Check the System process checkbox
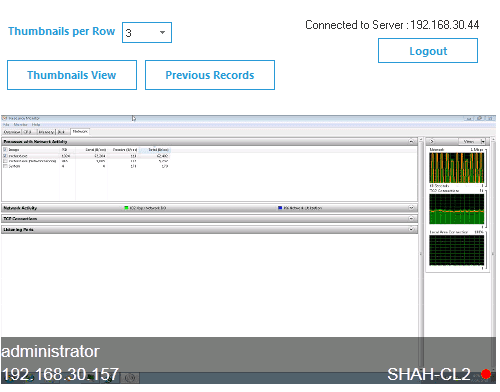The image size is (500, 392). [5, 166]
